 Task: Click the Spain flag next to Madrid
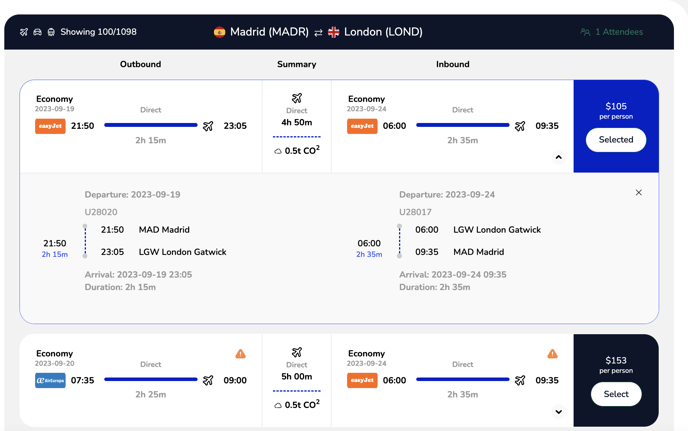[x=219, y=32]
